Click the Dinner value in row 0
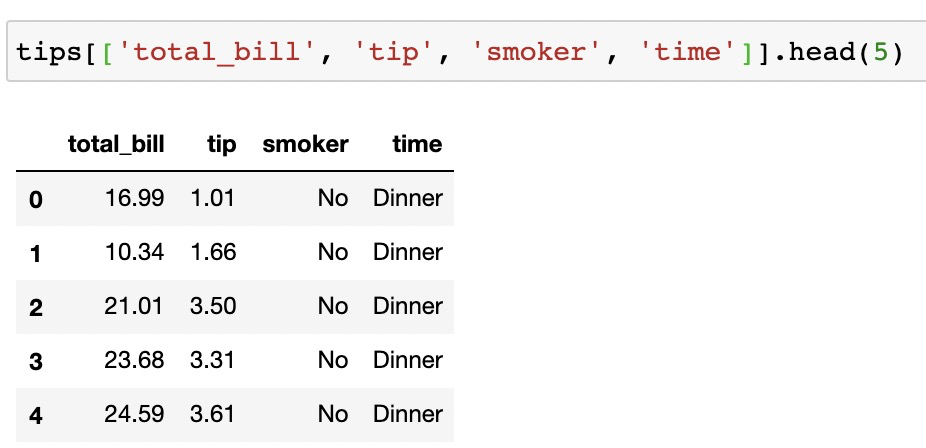This screenshot has width=926, height=448. tap(407, 198)
